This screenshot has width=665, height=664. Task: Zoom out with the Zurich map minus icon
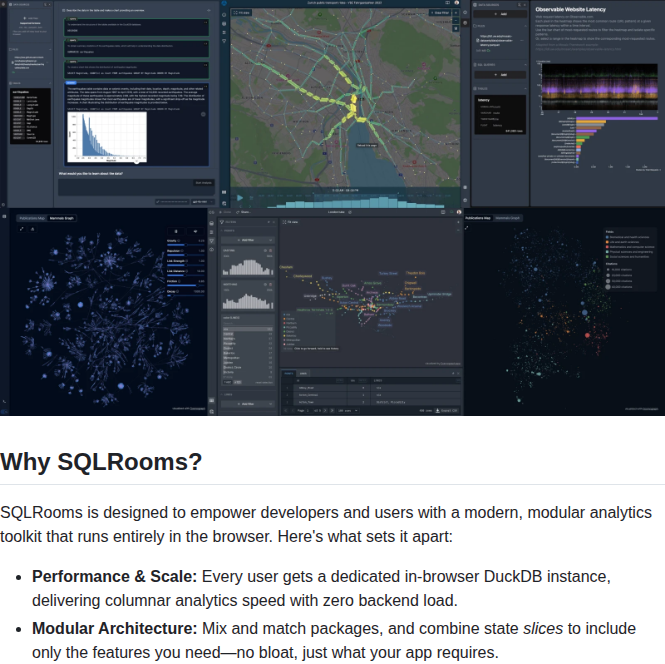[x=456, y=20]
